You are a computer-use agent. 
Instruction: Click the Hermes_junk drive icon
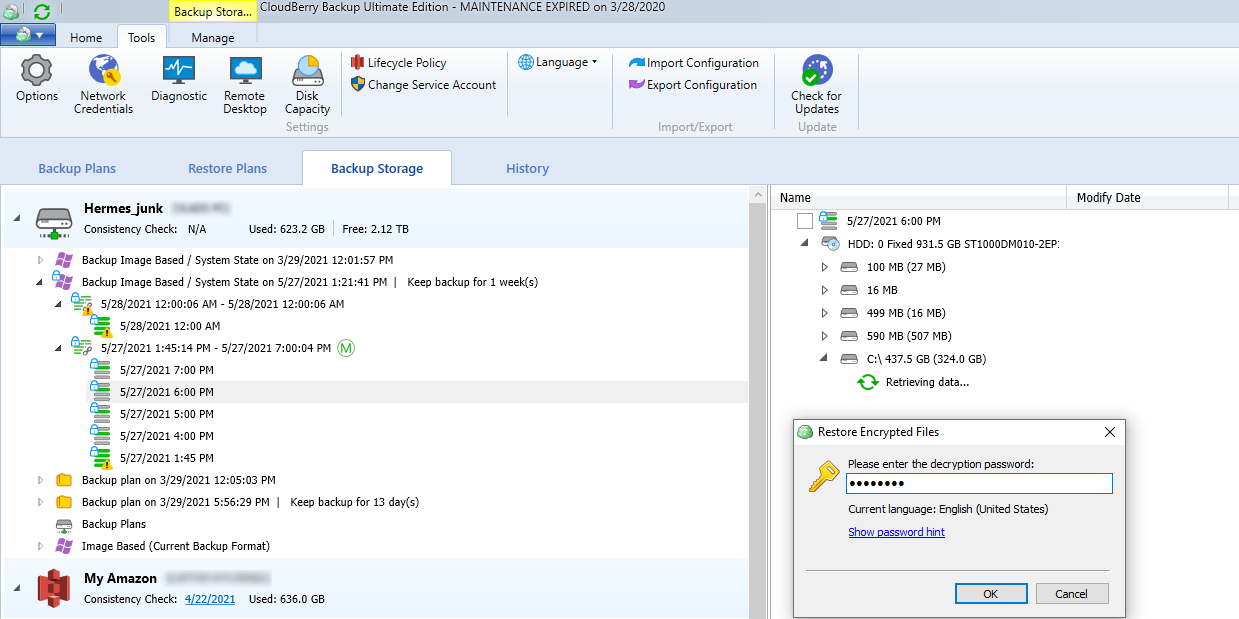click(x=56, y=221)
